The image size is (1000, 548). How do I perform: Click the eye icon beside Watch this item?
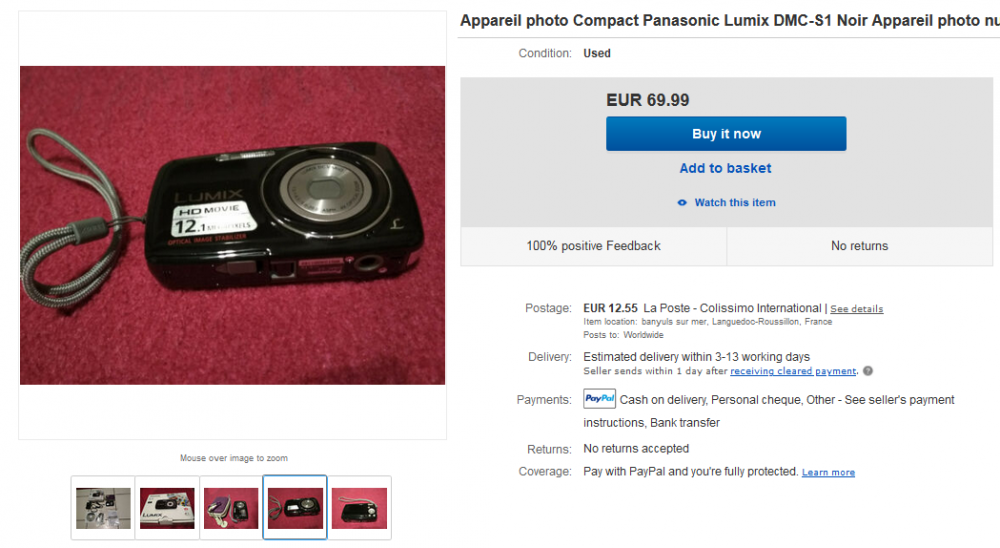pos(682,203)
